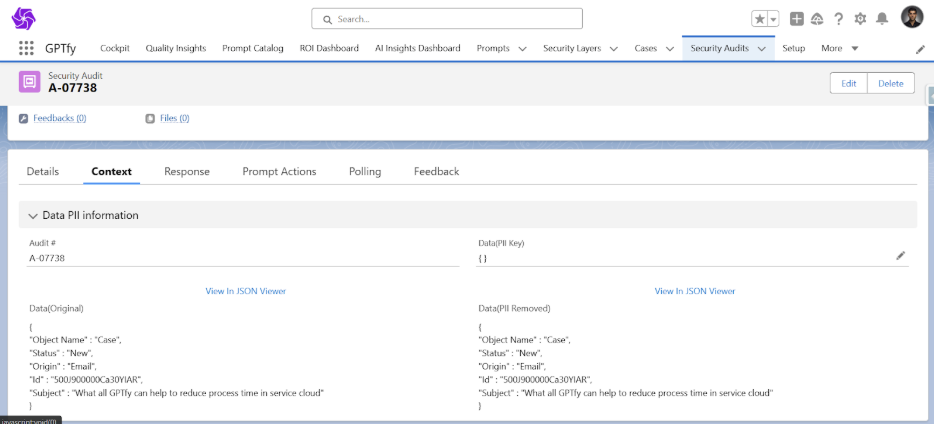This screenshot has width=934, height=424.
Task: Open the notifications bell
Action: coord(882,19)
